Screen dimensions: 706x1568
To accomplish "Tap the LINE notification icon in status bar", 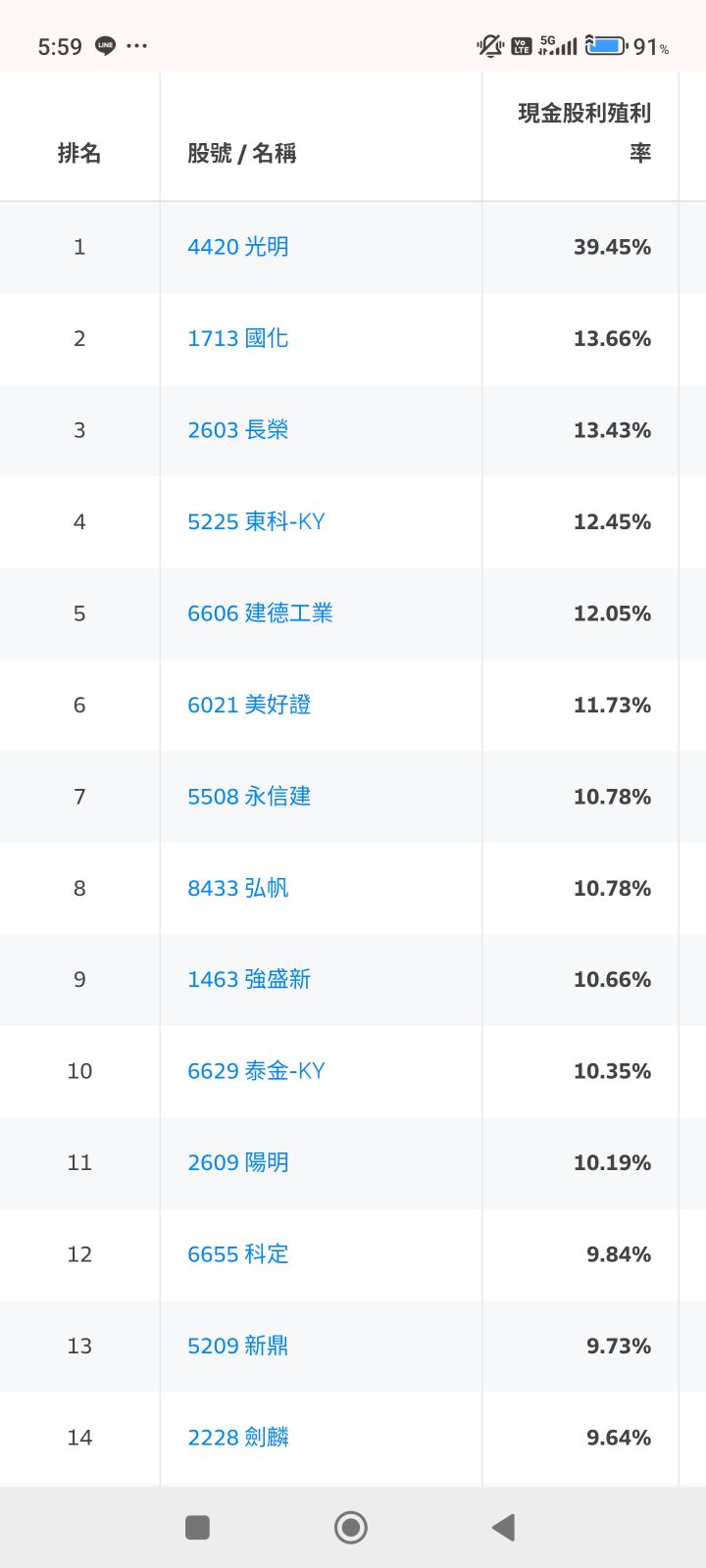I will pos(105,46).
